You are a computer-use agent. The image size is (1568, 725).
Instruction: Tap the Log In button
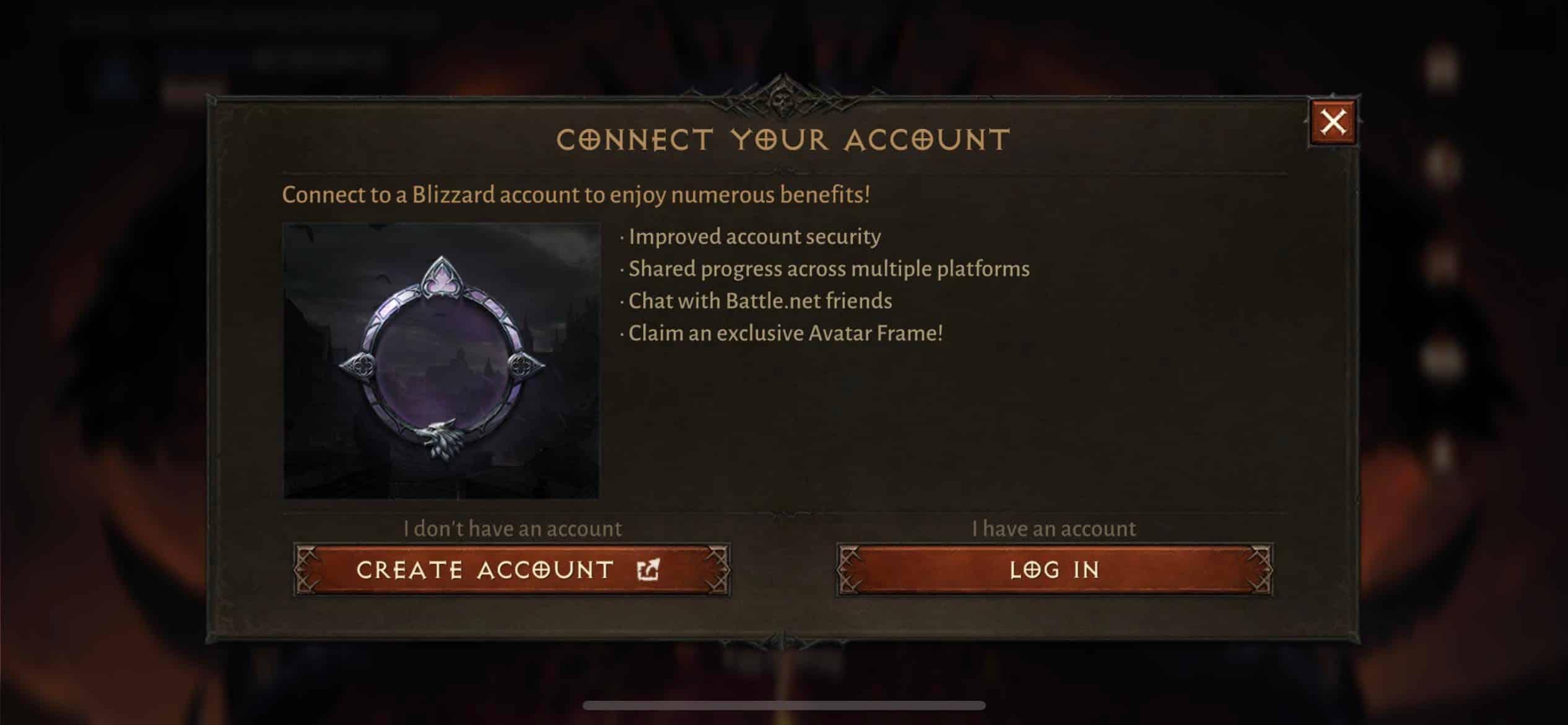[x=1055, y=570]
